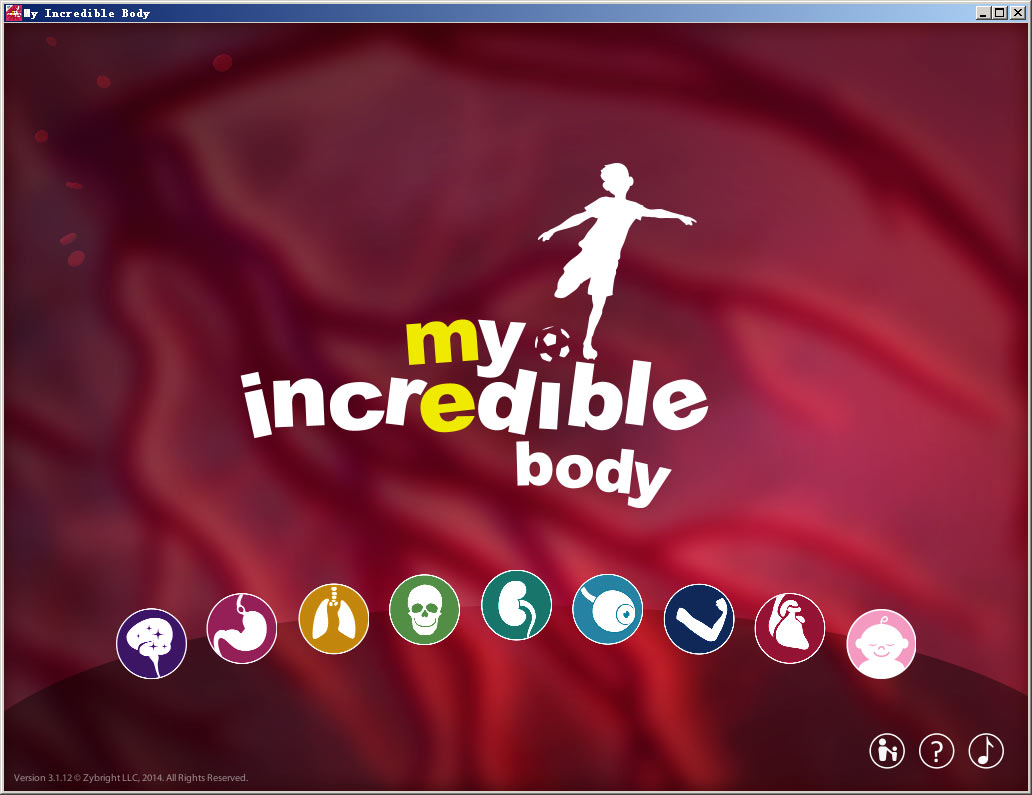Click the app icon in title bar
The width and height of the screenshot is (1032, 795).
tap(13, 13)
